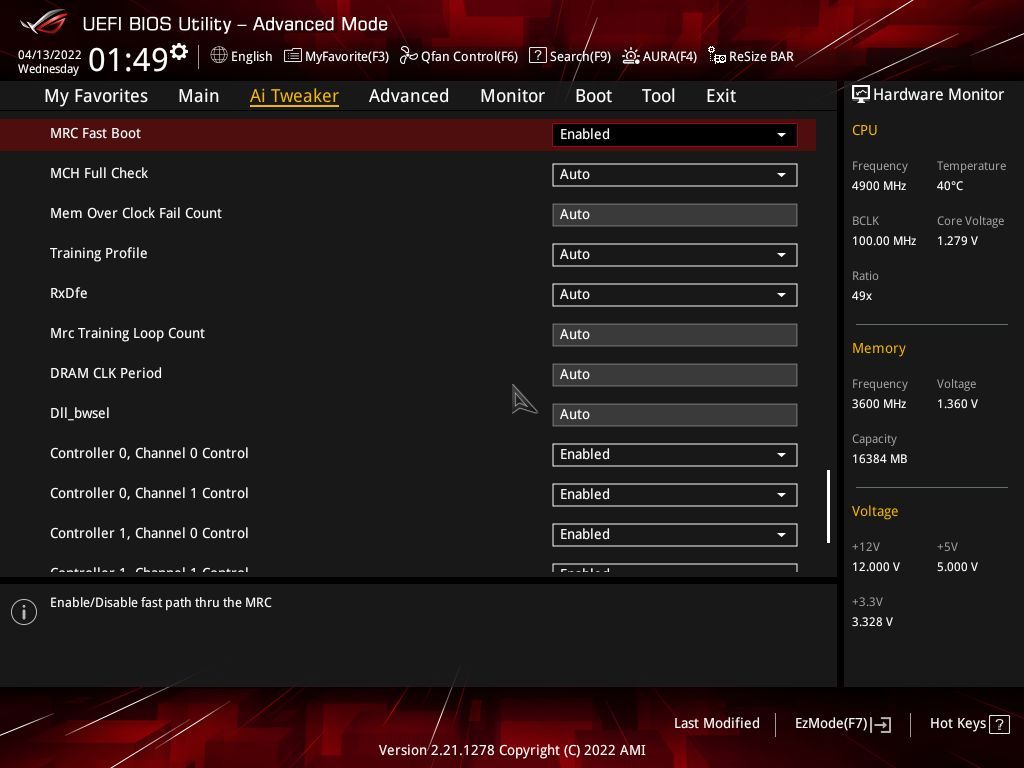Screen dimensions: 1024x768
Task: Toggle ReSize BAR icon
Action: tap(716, 56)
